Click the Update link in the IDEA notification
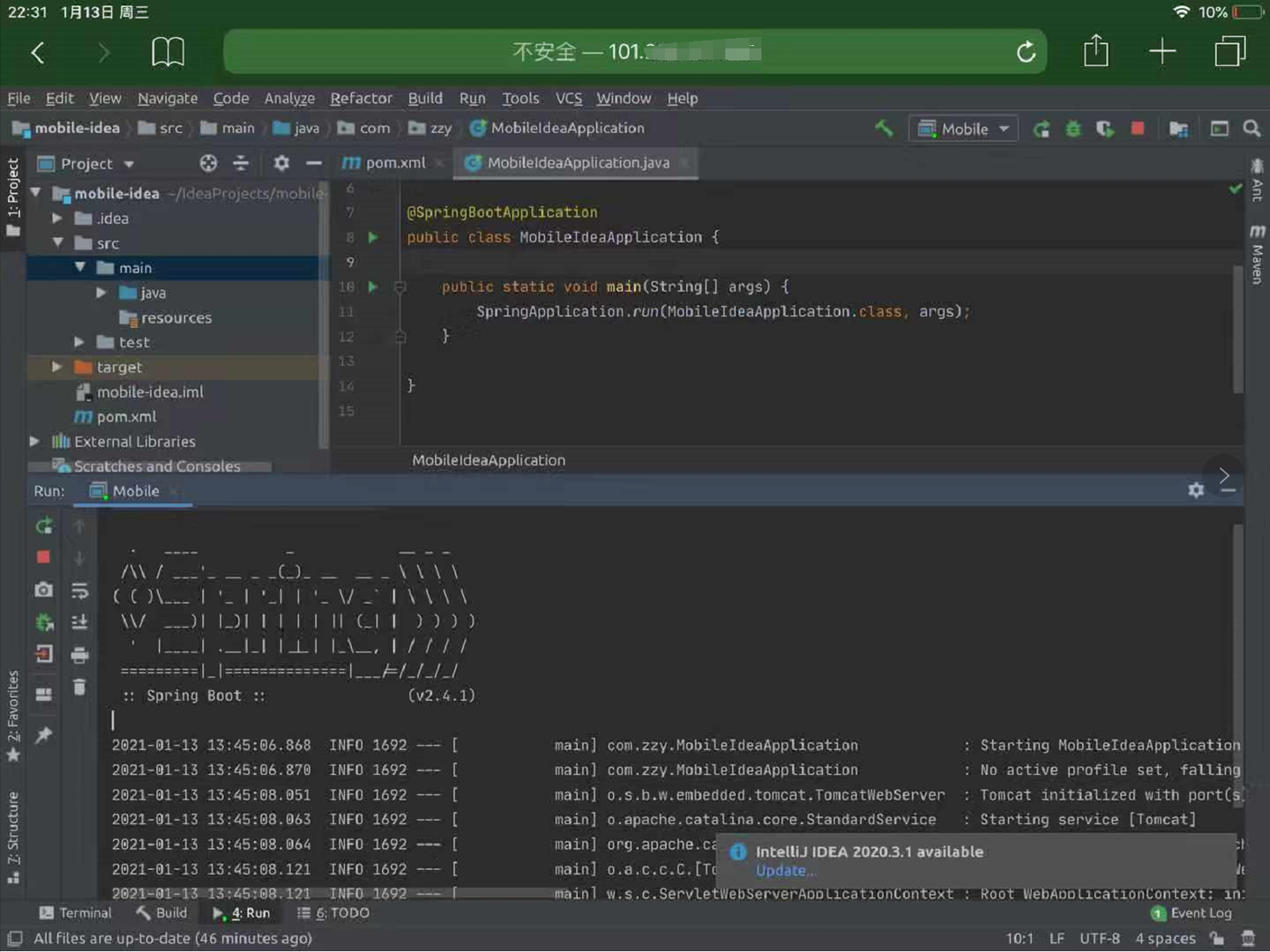 pyautogui.click(x=785, y=871)
